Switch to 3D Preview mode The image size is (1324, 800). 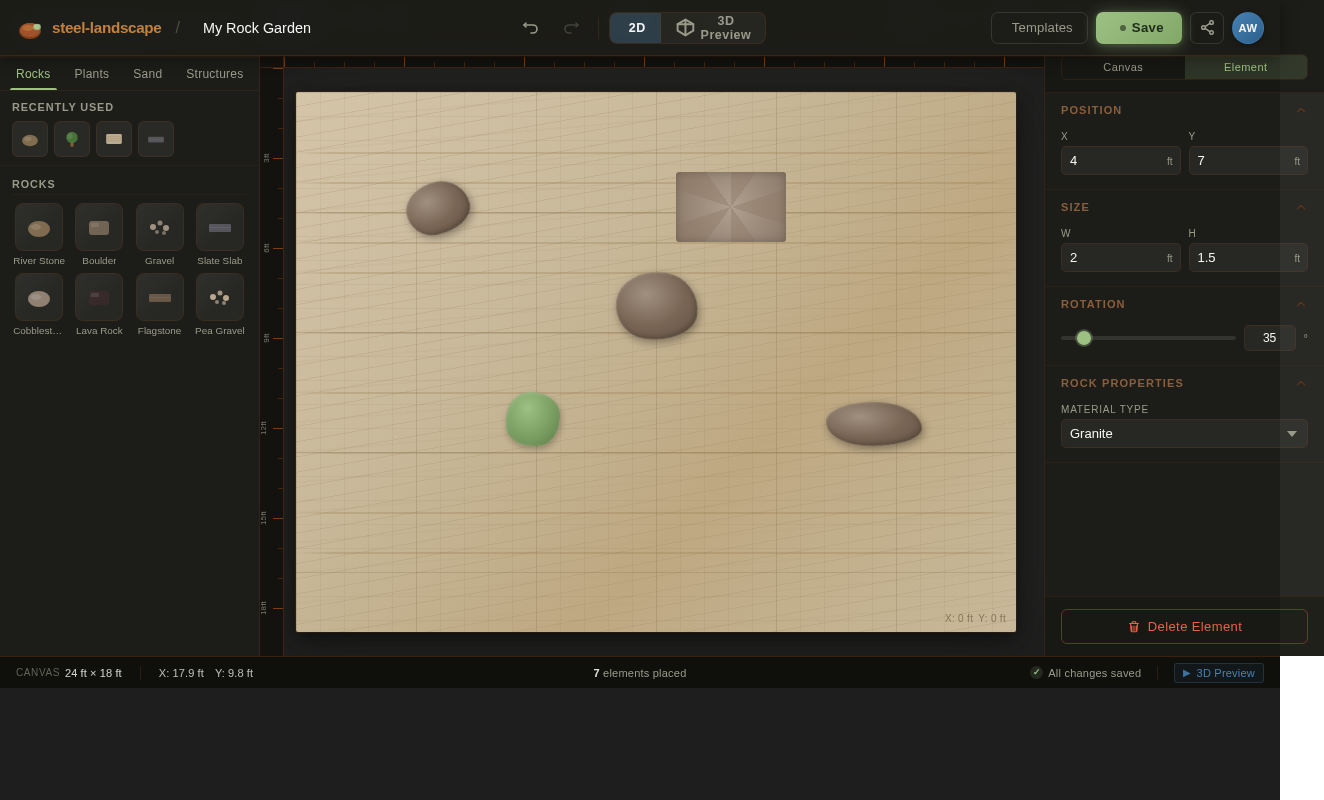click(713, 28)
